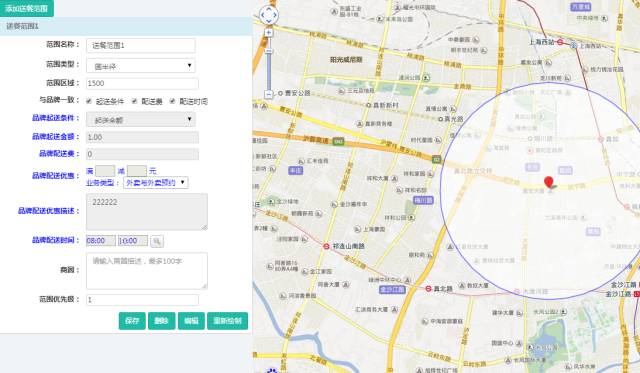
Task: Click the 满 amount input box
Action: tap(105, 171)
